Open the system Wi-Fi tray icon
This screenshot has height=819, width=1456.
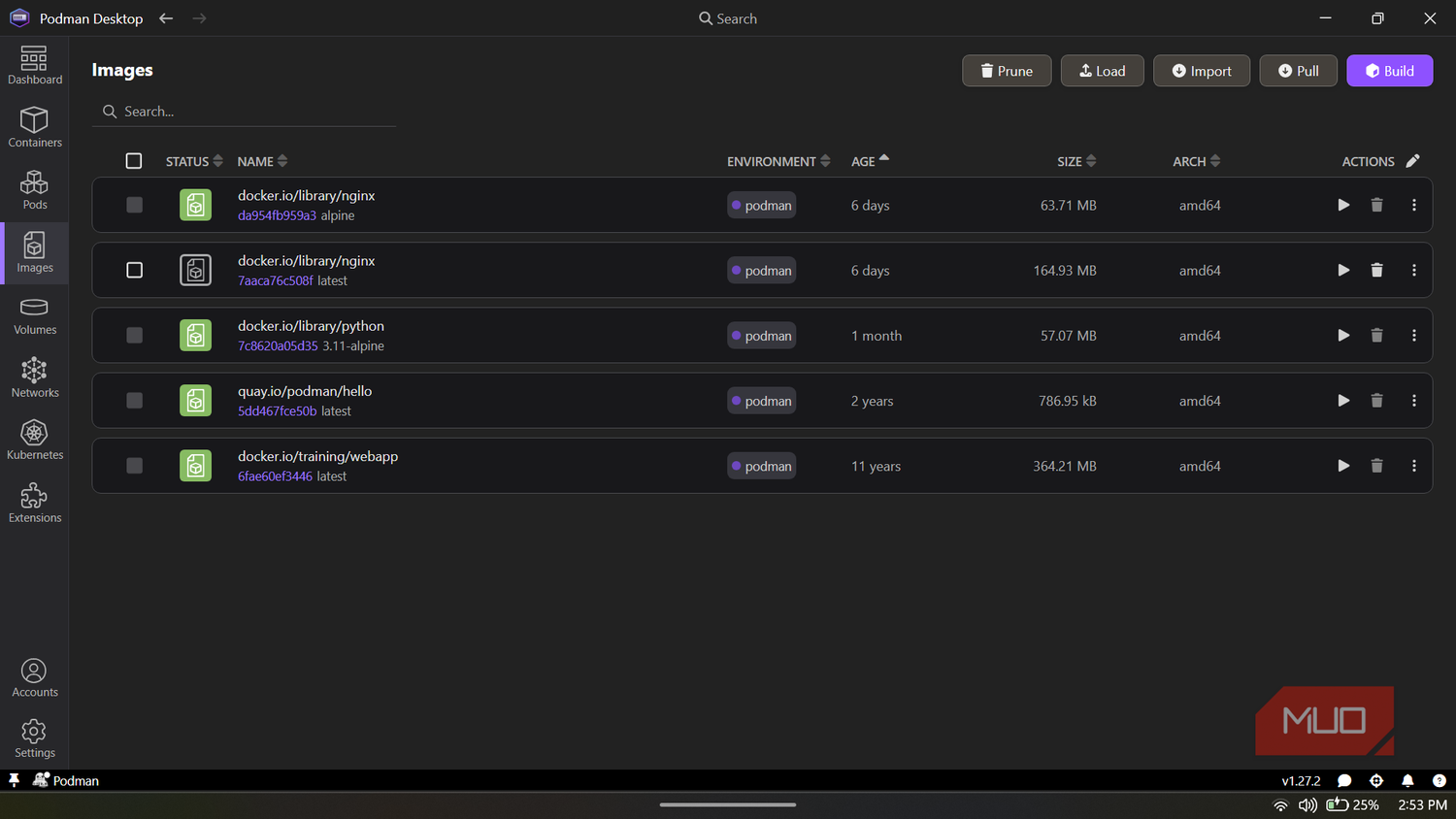click(1280, 805)
